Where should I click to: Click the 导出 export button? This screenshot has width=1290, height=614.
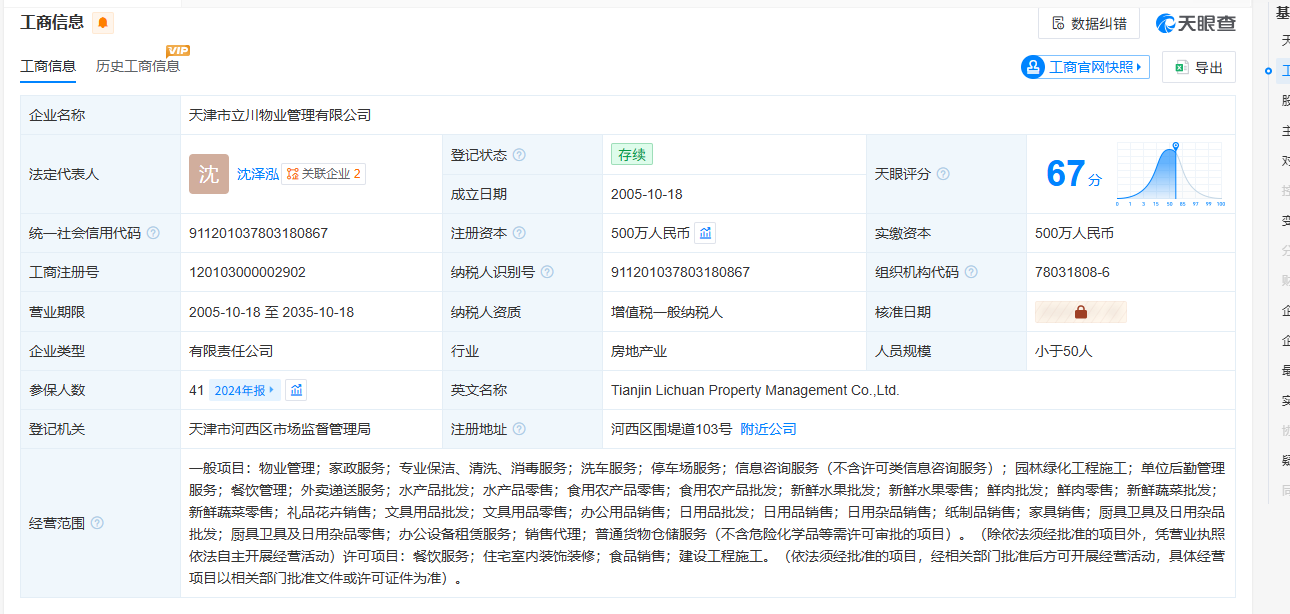point(1199,67)
